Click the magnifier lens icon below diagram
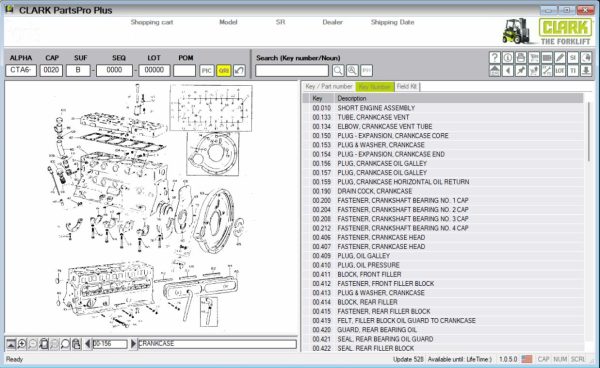The image size is (600, 368). click(x=65, y=344)
